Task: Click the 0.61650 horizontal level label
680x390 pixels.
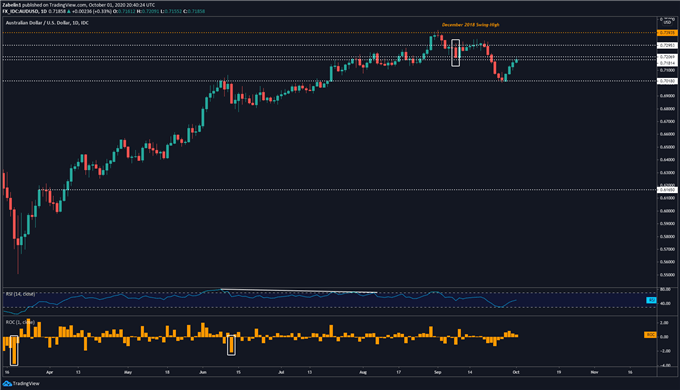Action: pos(668,190)
